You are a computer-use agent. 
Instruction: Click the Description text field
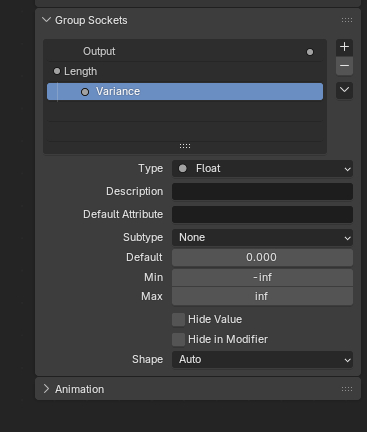(262, 191)
